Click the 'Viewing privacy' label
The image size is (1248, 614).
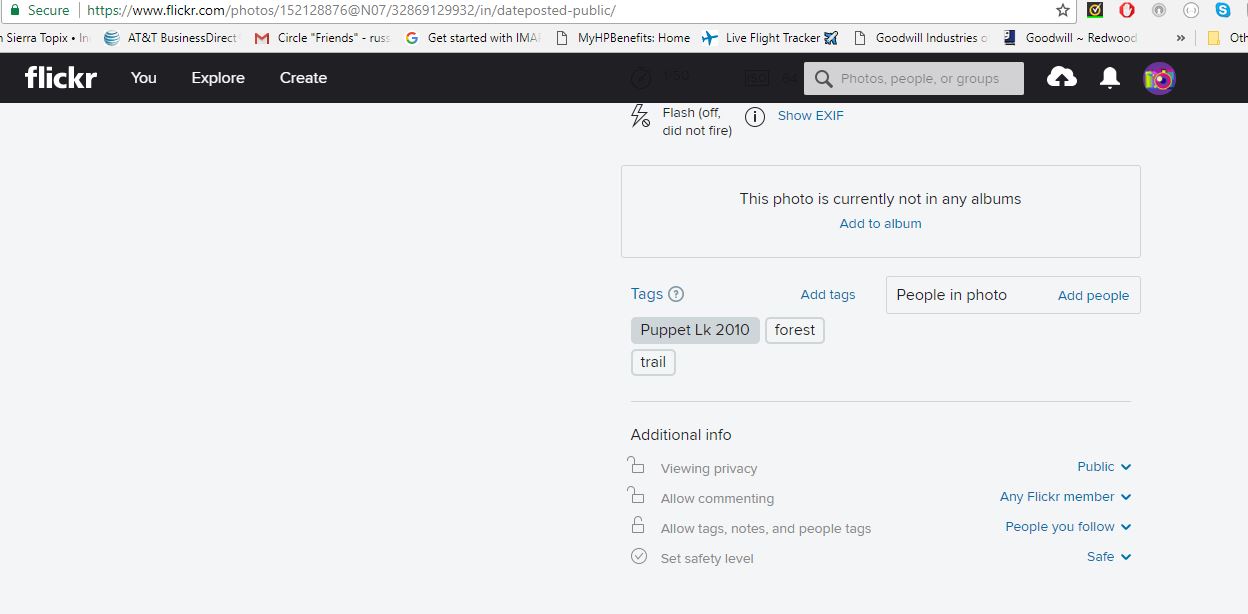click(x=709, y=468)
